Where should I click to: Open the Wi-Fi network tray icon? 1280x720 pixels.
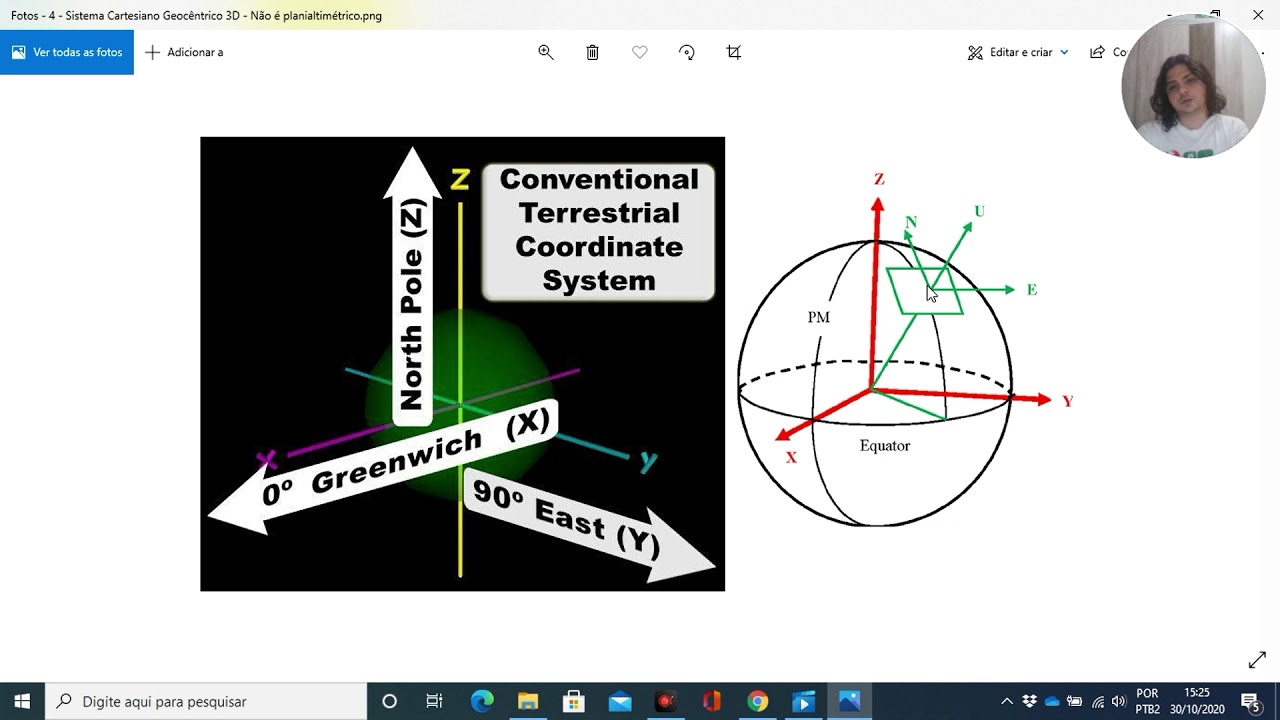point(1098,701)
